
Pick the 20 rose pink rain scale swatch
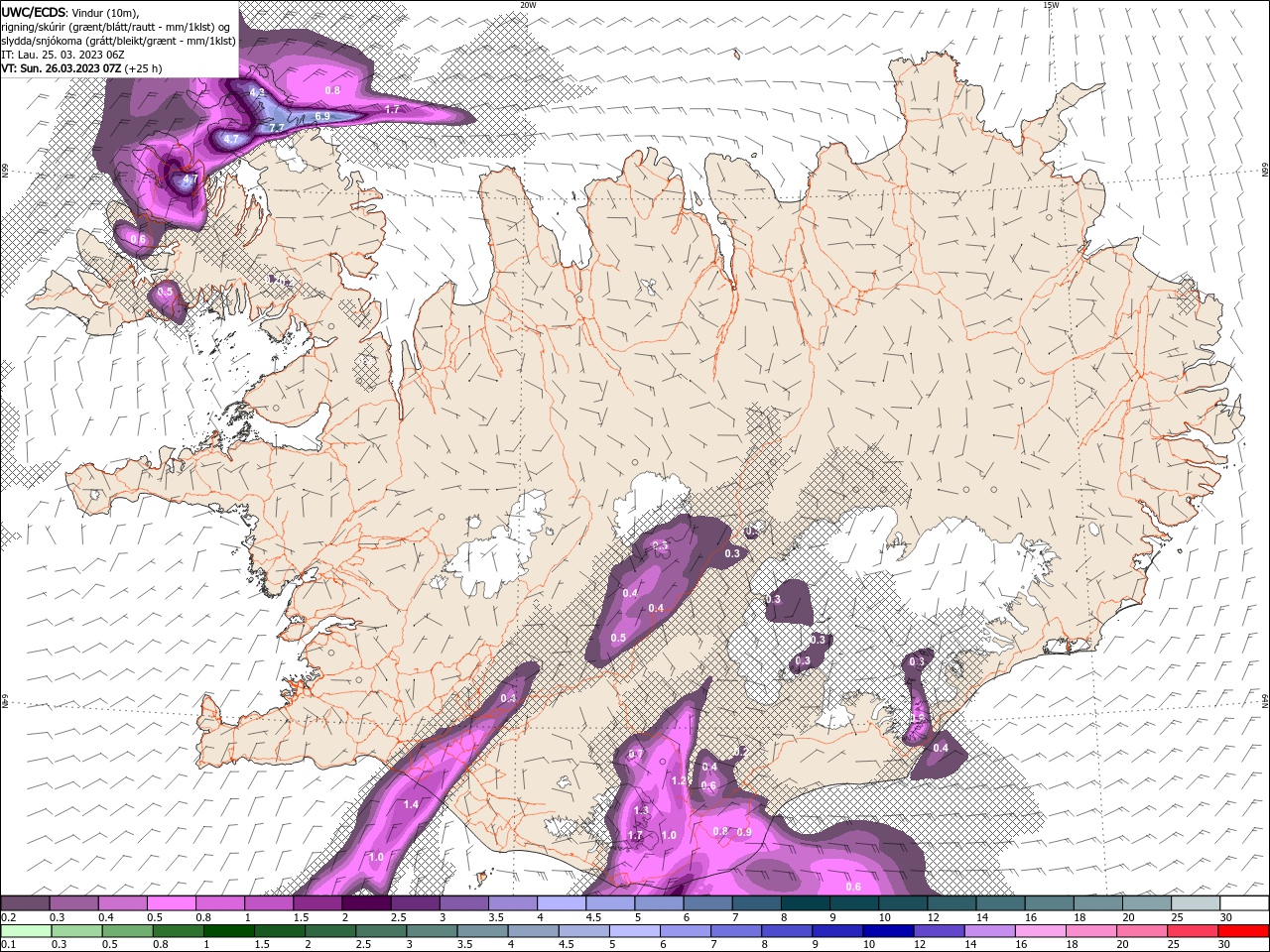click(x=1142, y=931)
